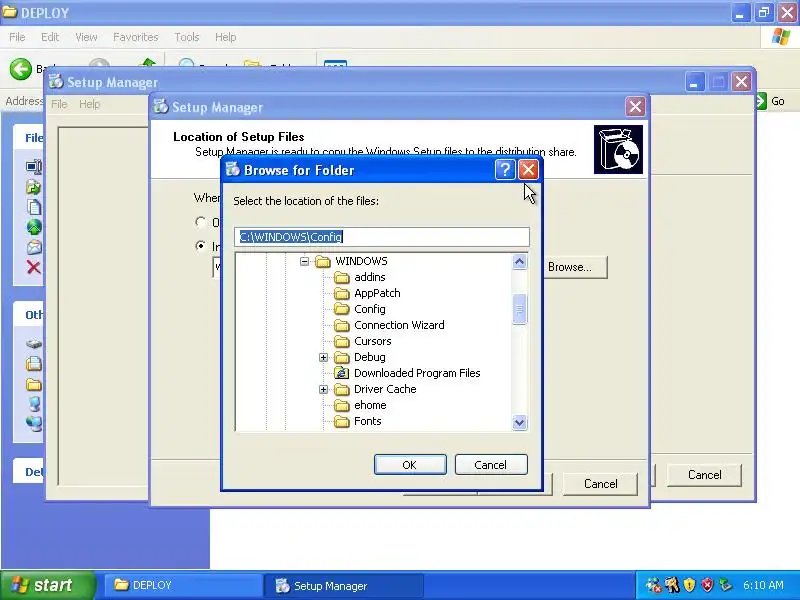Viewport: 800px width, 600px height.
Task: Close the Setup Manager wizard dialog
Action: (635, 107)
